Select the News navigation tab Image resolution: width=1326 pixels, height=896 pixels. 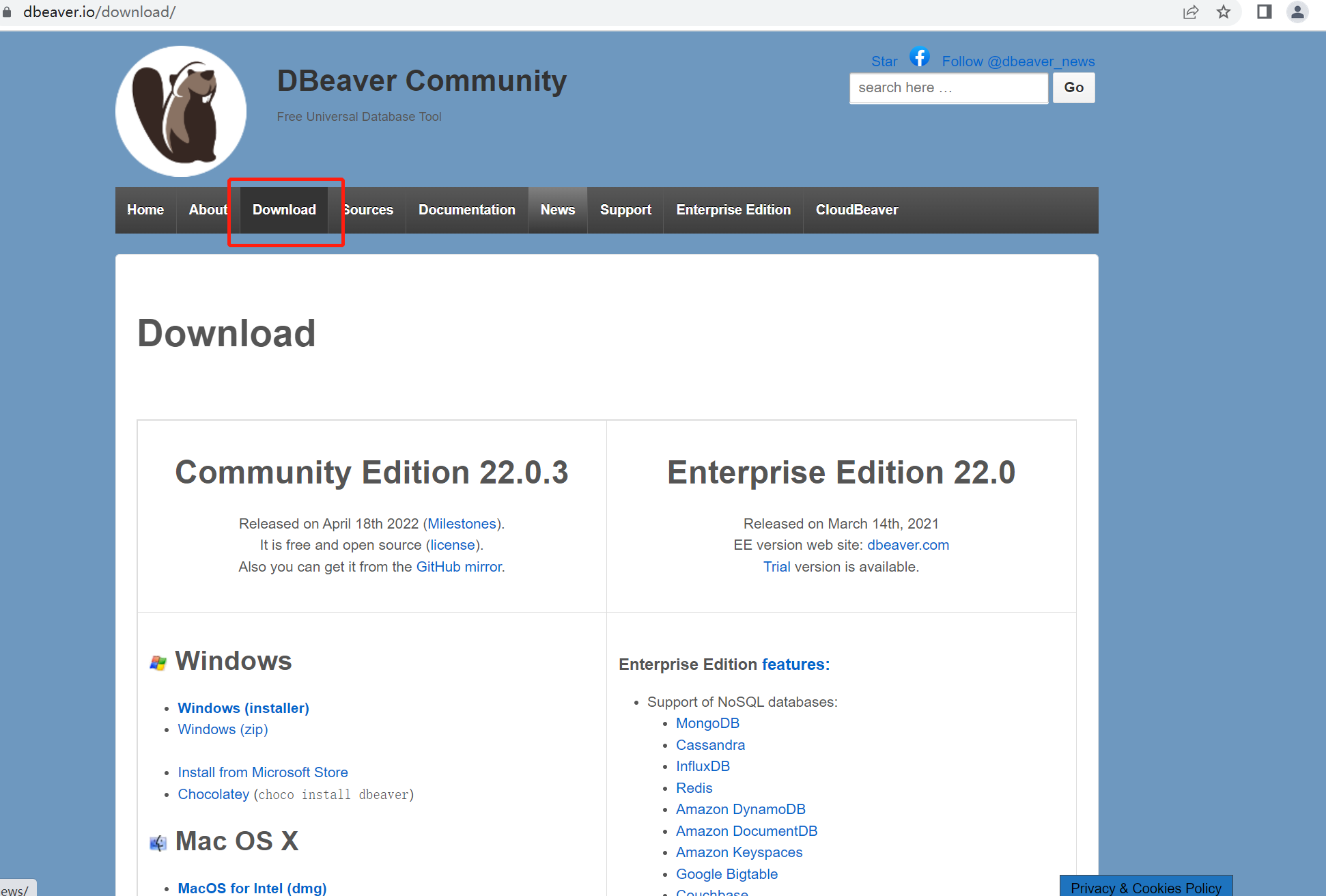coord(557,210)
